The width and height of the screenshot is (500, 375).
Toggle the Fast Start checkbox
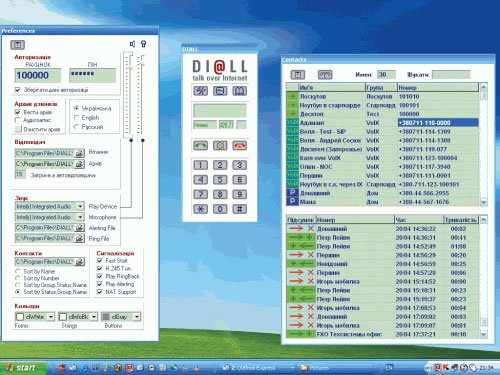pos(99,261)
